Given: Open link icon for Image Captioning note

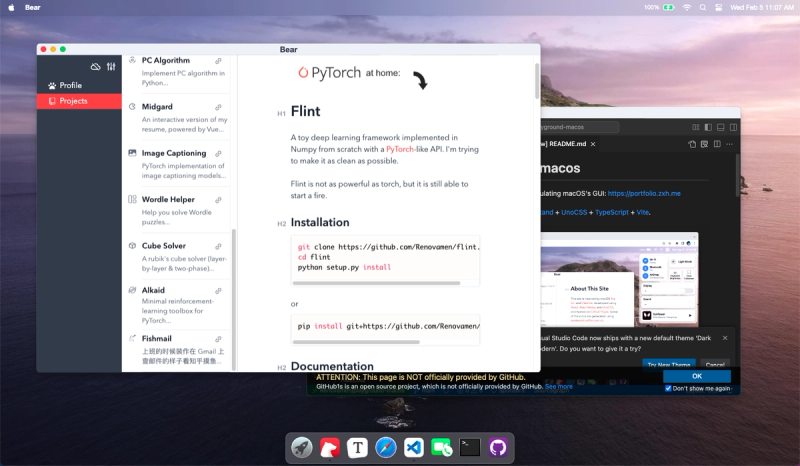Looking at the screenshot, I should pos(218,154).
